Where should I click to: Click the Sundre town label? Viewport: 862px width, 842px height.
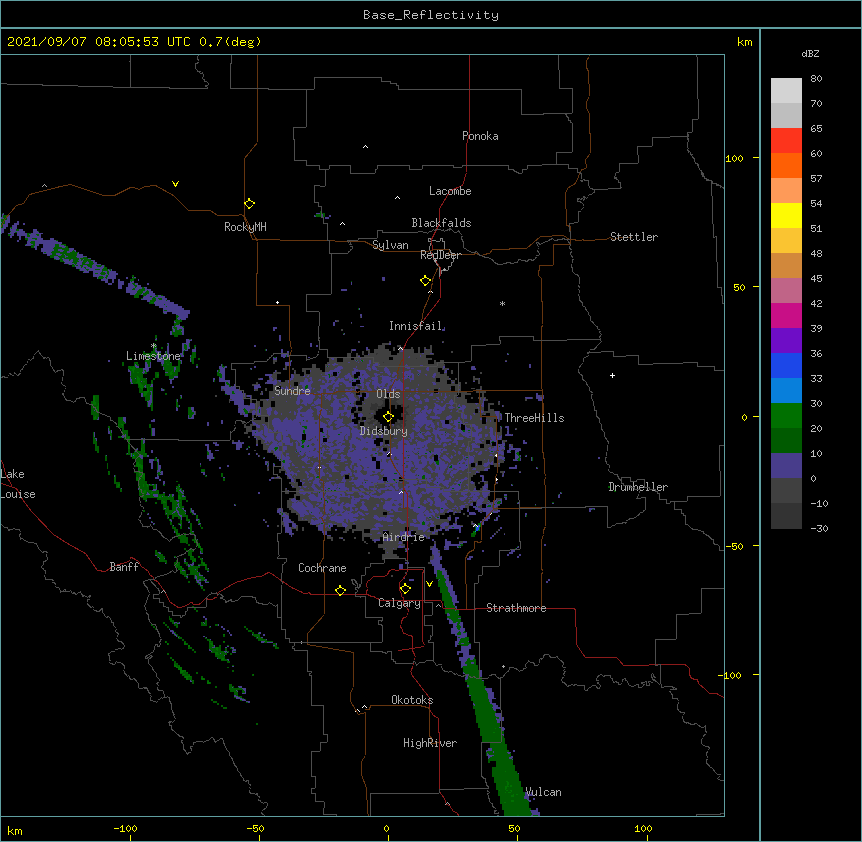pyautogui.click(x=292, y=391)
